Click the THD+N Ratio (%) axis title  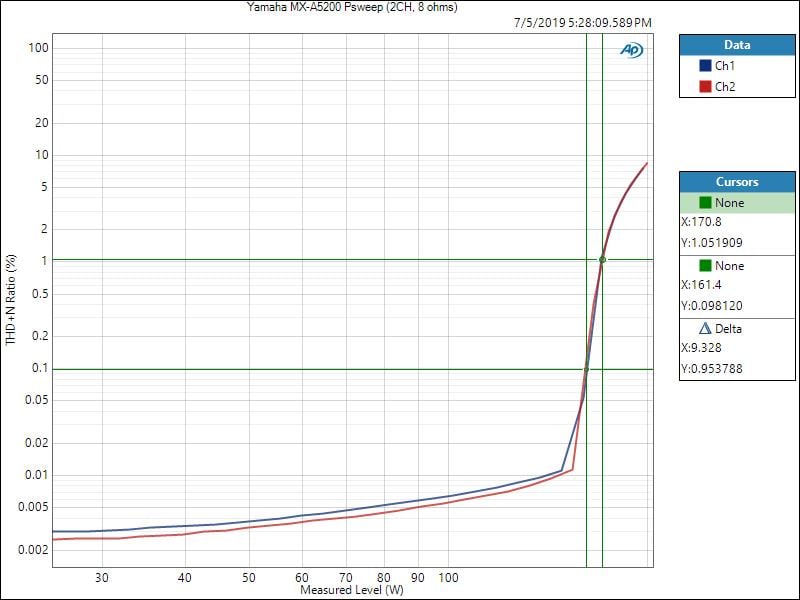(12, 299)
